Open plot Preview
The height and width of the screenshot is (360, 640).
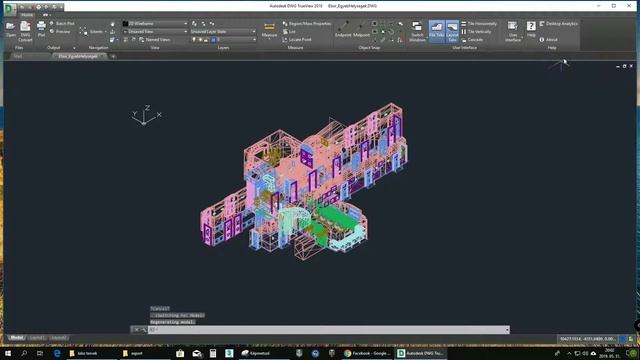[60, 31]
